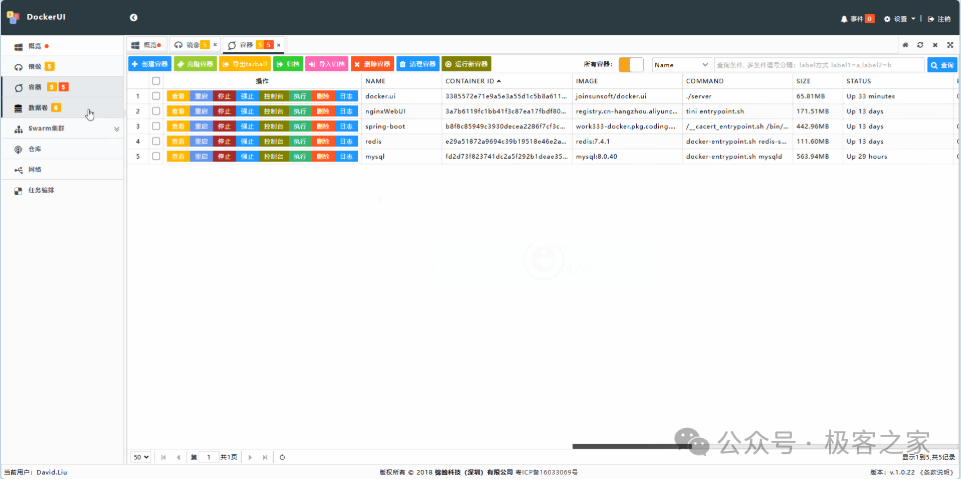Open data volumes in sidebar menu
This screenshot has height=481, width=961.
[63, 108]
